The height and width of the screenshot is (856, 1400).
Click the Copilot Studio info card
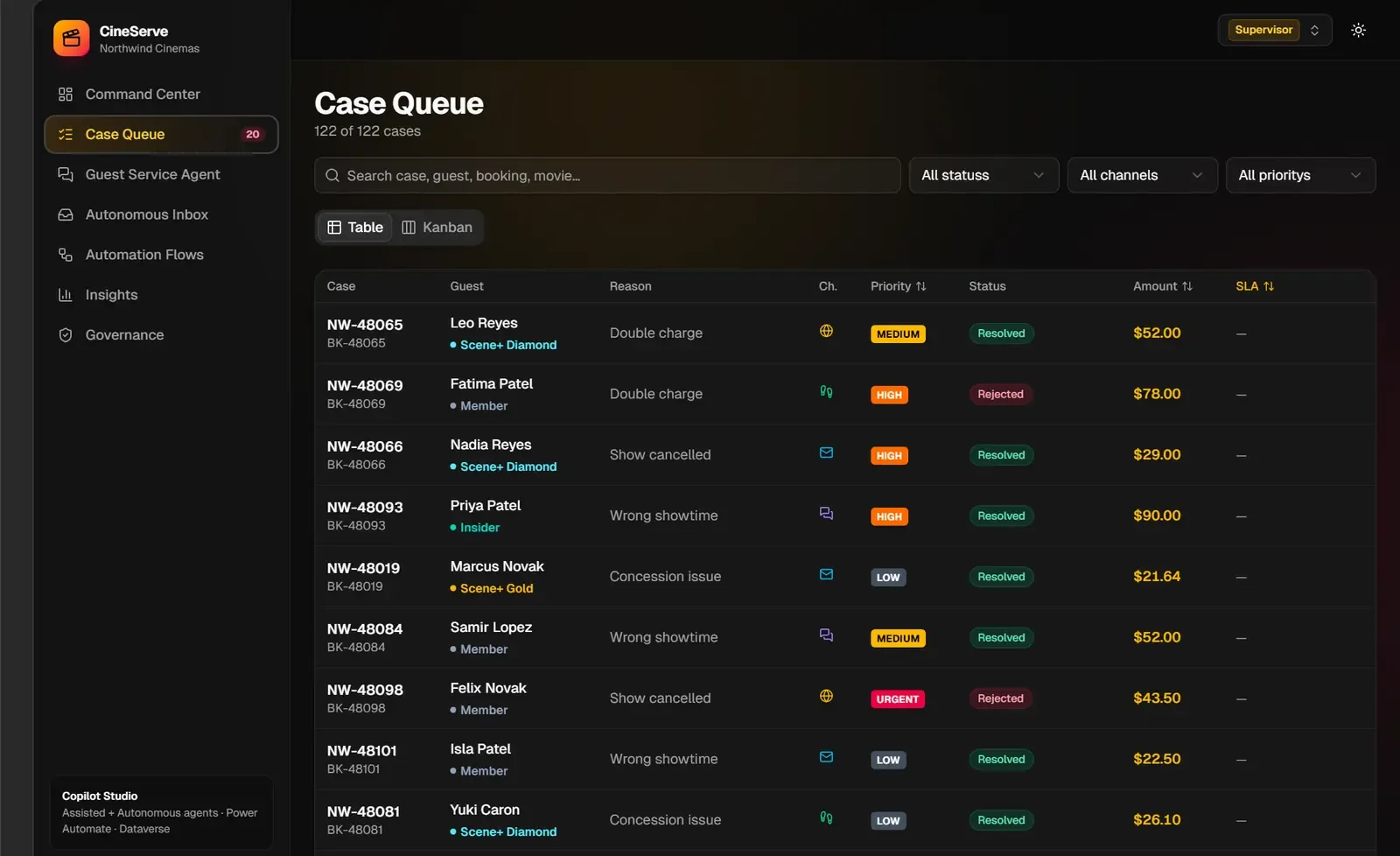point(161,812)
